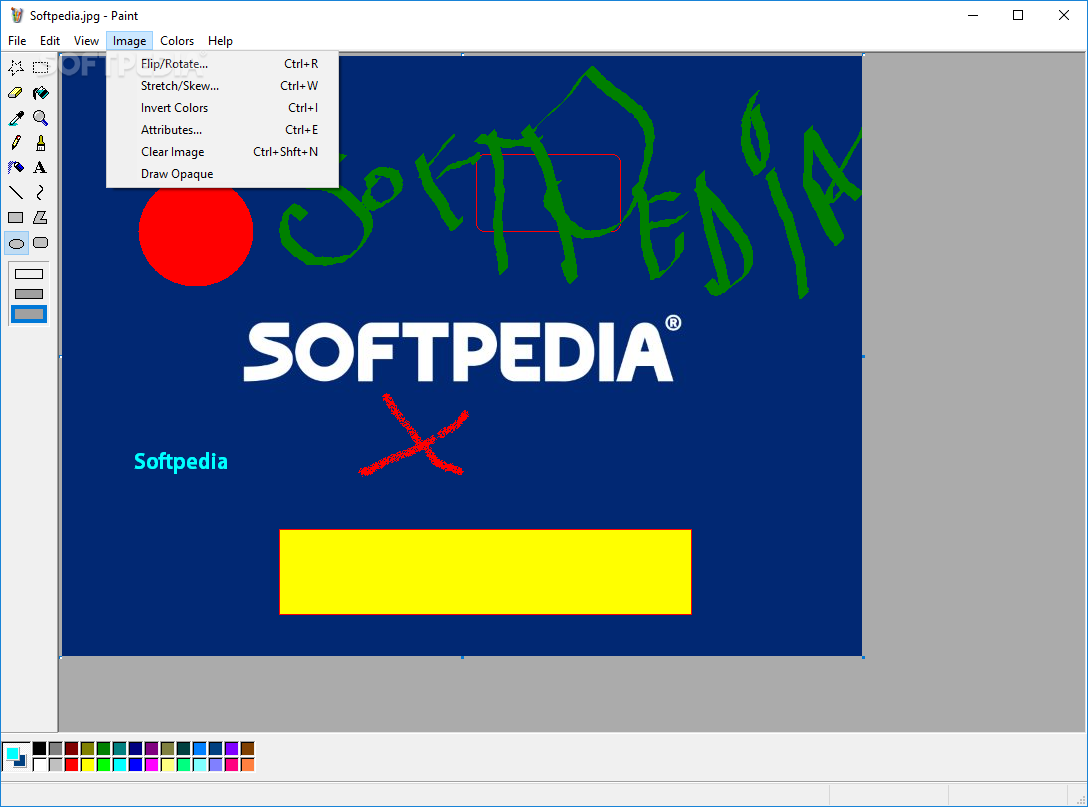Viewport: 1088px width, 807px height.
Task: Close the open Image menu
Action: [129, 41]
